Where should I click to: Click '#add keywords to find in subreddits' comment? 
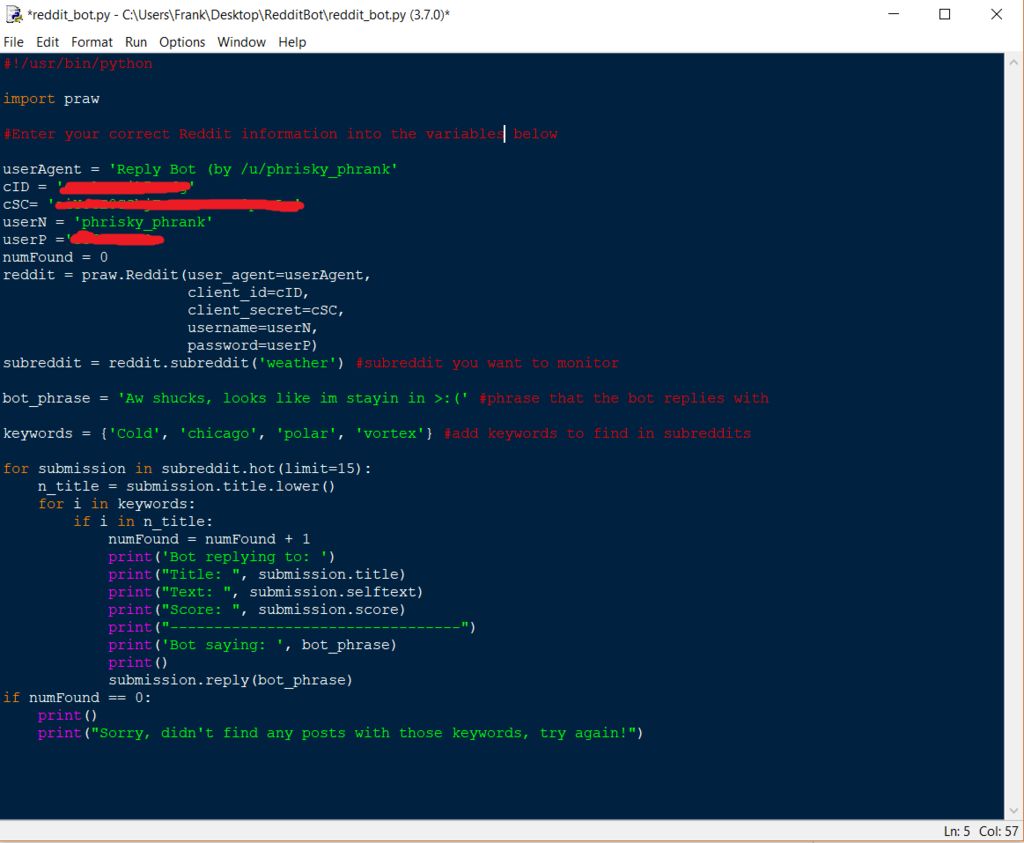click(598, 434)
